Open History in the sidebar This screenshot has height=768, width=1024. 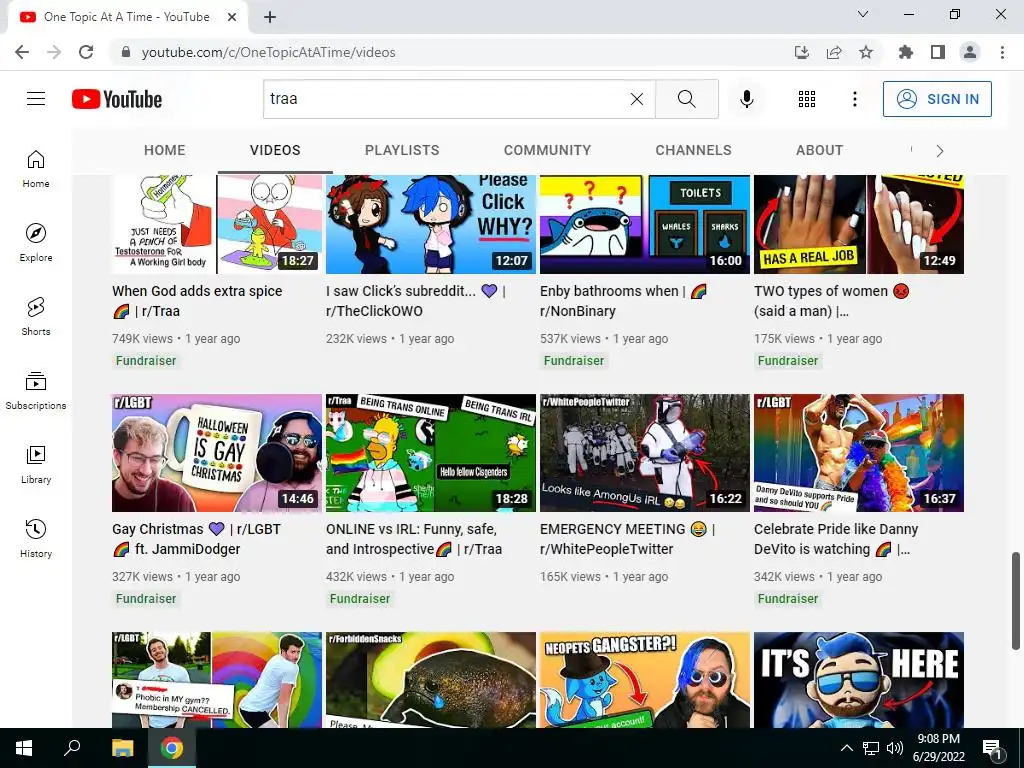36,538
